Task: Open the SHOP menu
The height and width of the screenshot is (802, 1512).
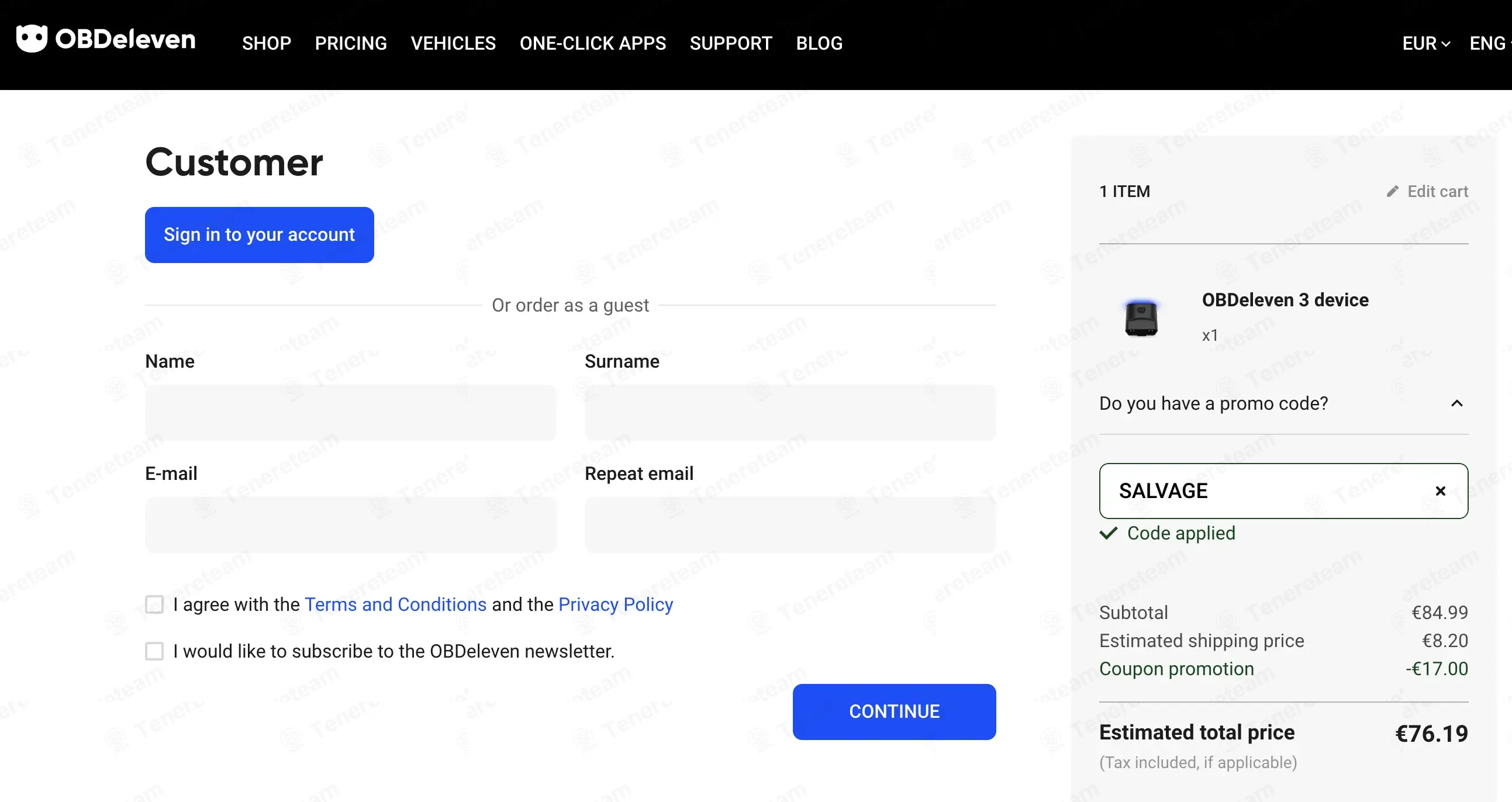Action: [267, 43]
